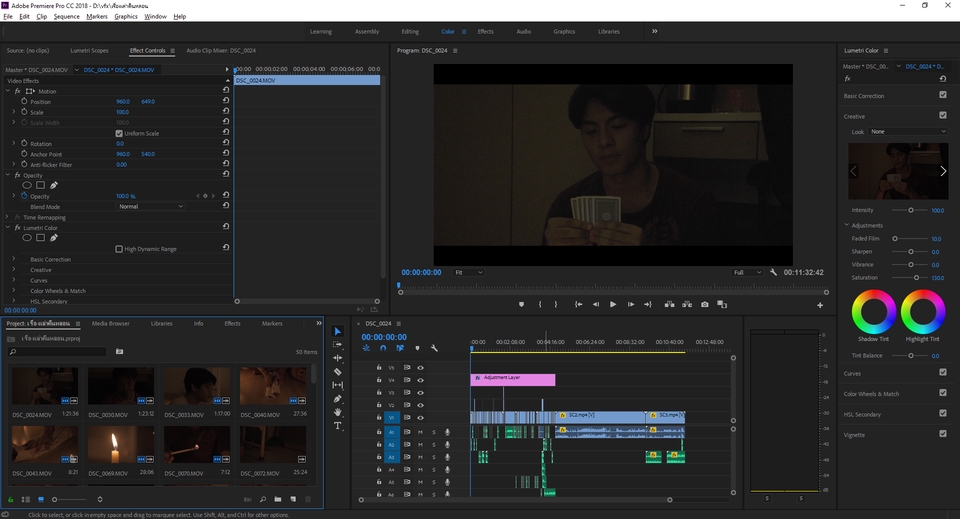Click Go to Out point button
Screen dimensions: 960x519
[x=648, y=304]
